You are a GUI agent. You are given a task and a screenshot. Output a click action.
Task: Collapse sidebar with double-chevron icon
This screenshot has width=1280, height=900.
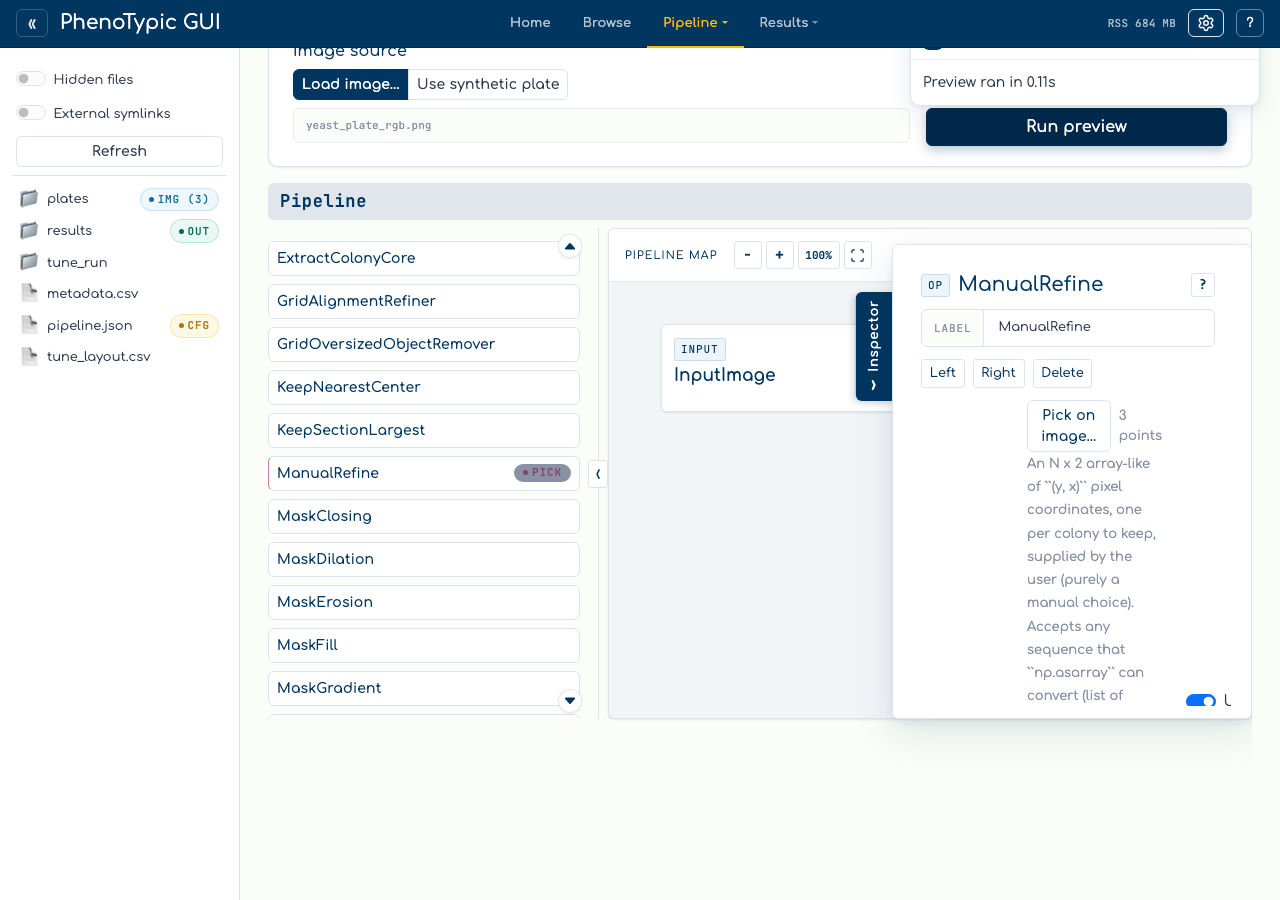[x=32, y=23]
